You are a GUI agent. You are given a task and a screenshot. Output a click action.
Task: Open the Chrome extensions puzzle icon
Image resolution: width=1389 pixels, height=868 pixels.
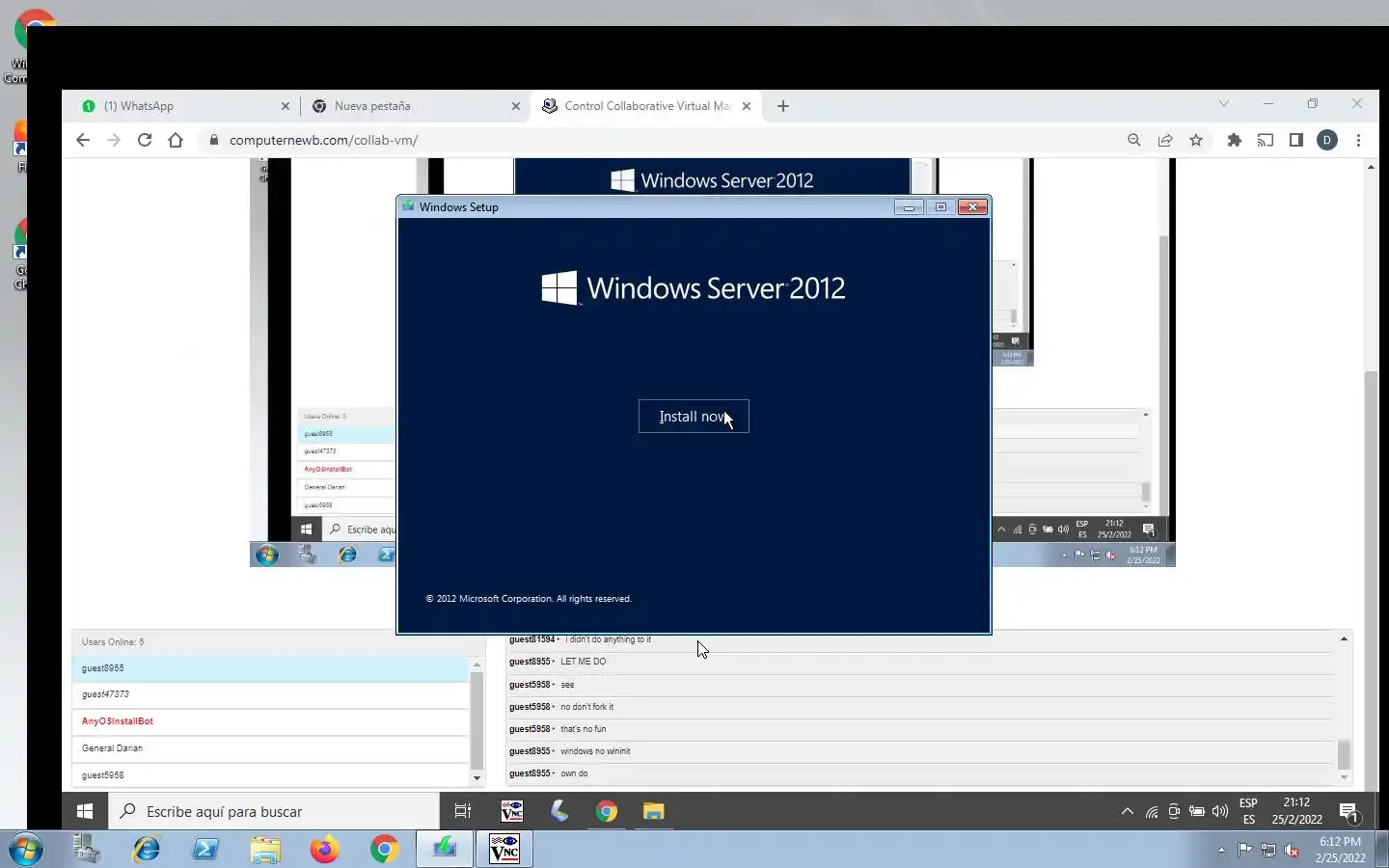coord(1235,140)
